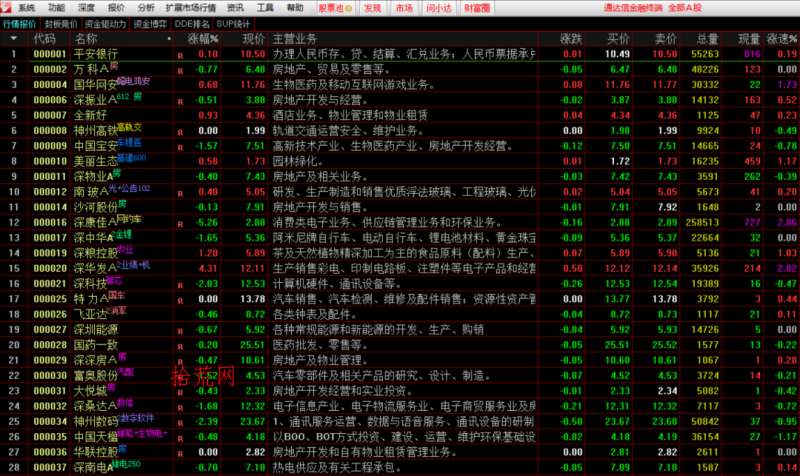
Task: Select the 深南电A stock name
Action: pyautogui.click(x=93, y=467)
